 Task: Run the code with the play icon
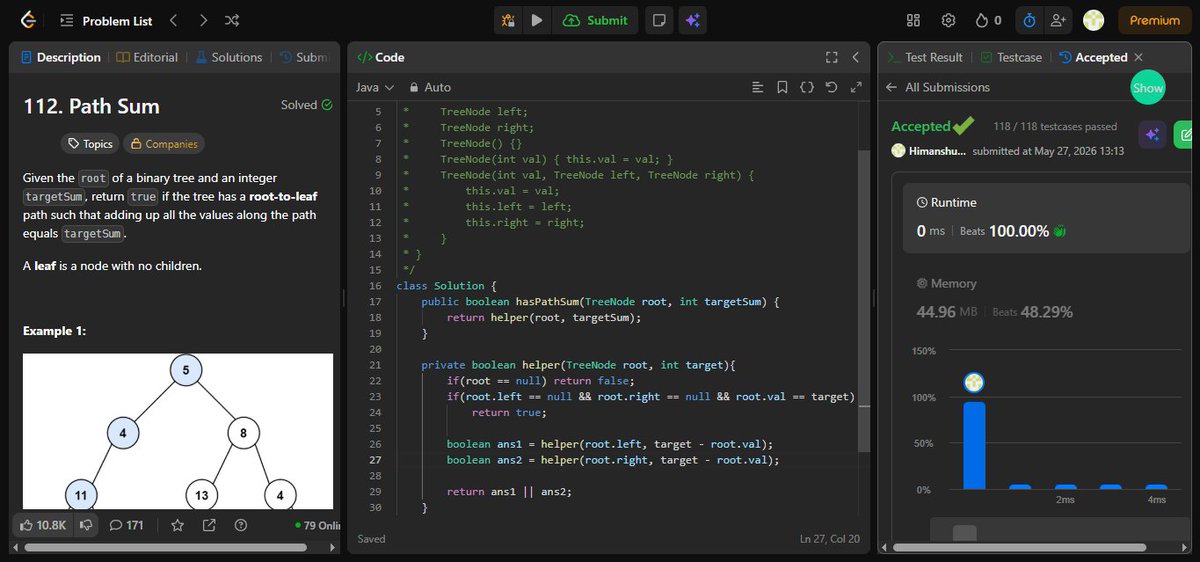[x=537, y=20]
